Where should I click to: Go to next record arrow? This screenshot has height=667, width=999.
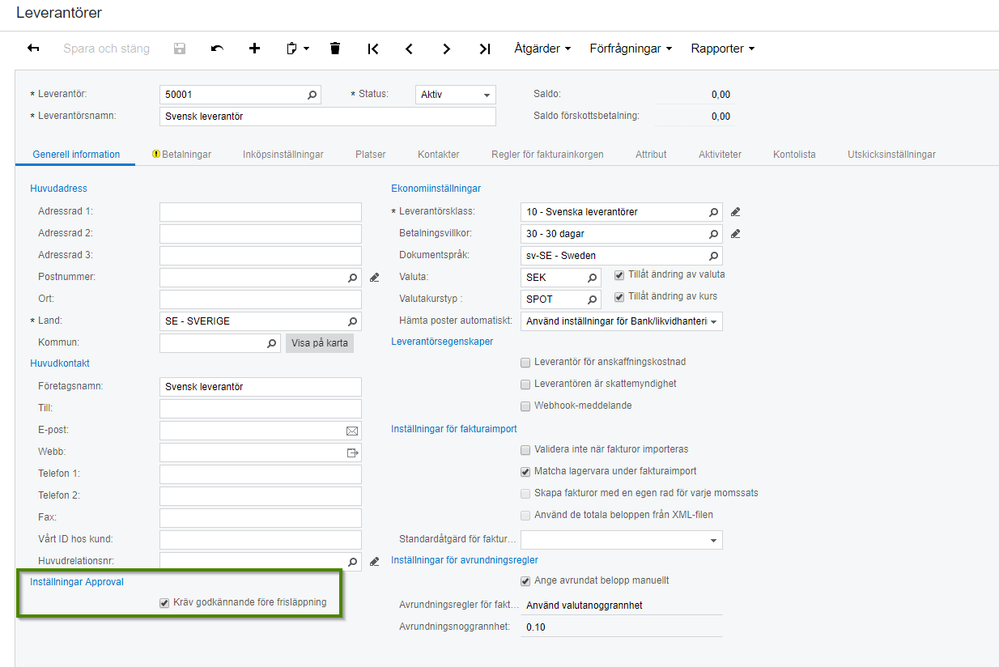point(447,48)
